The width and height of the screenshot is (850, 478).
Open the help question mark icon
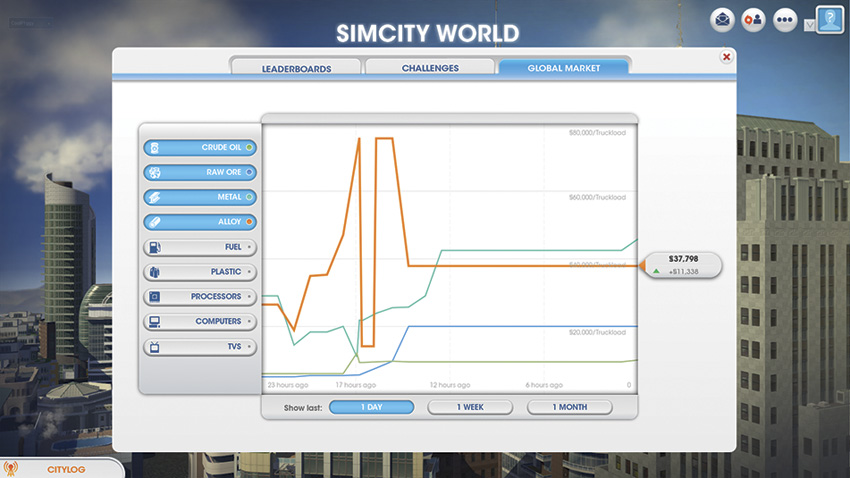tap(830, 20)
